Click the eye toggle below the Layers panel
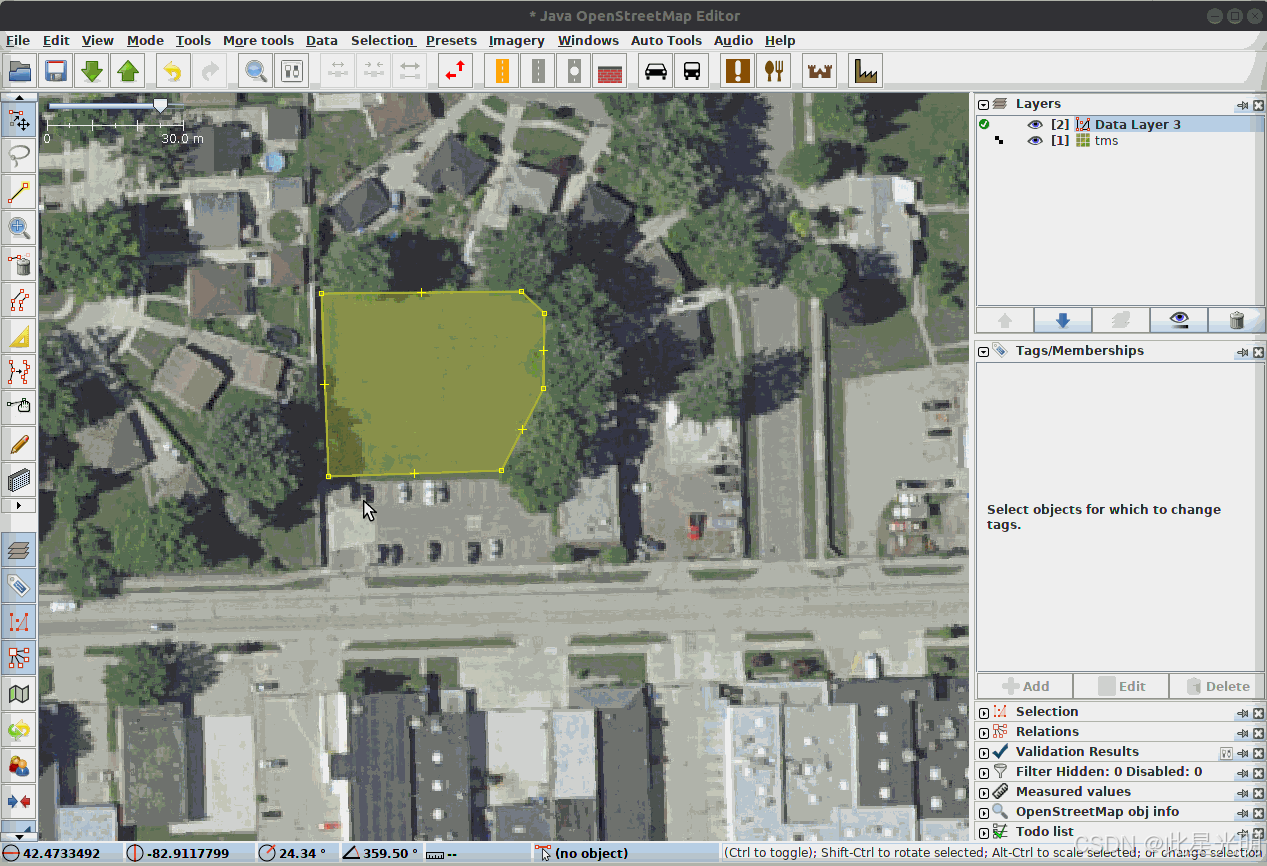The image size is (1267, 866). coord(1179,320)
